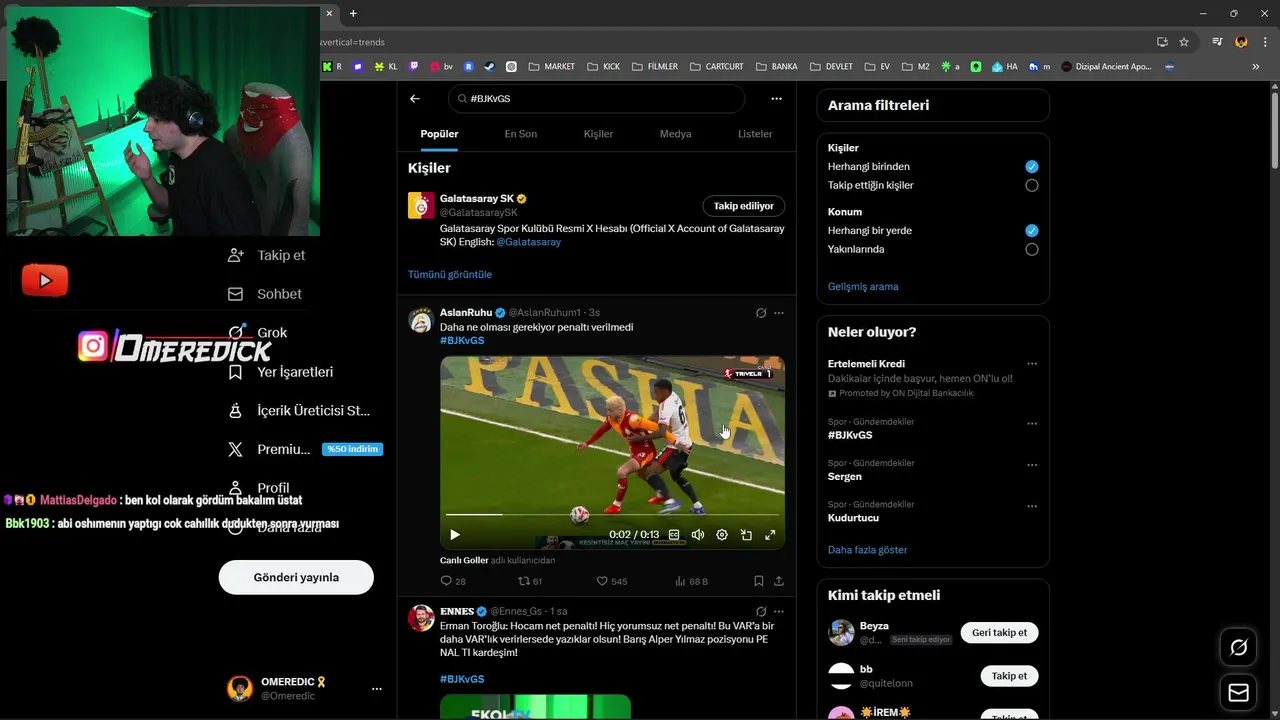1280x720 pixels.
Task: Open more options on AslanRuhu post
Action: (x=779, y=313)
